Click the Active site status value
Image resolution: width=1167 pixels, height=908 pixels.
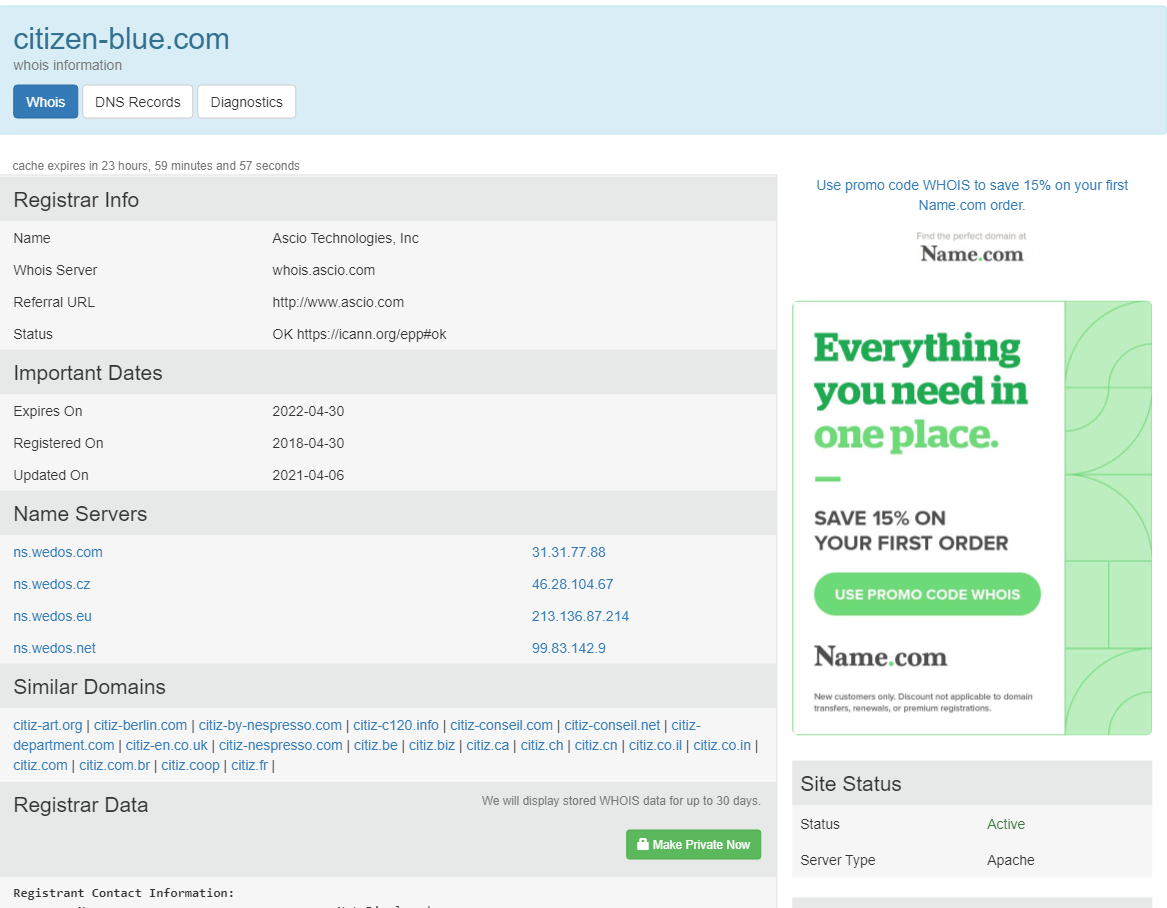click(1005, 824)
